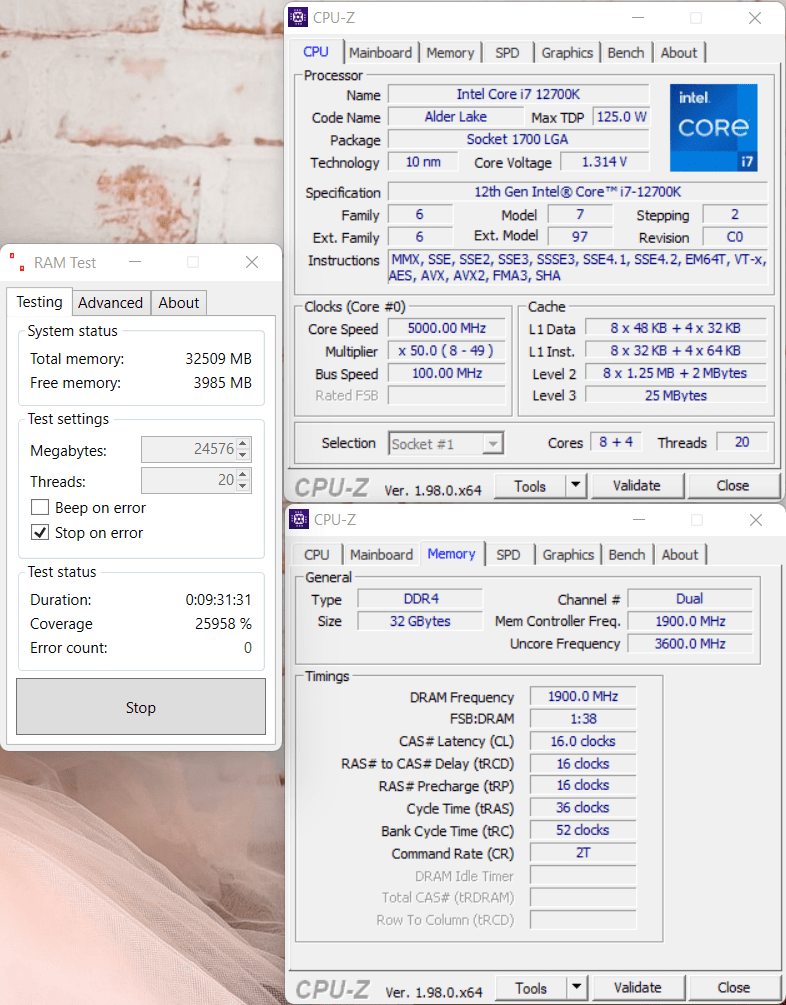The image size is (786, 1005).
Task: Uncheck Stop on error checkbox
Action: (40, 533)
